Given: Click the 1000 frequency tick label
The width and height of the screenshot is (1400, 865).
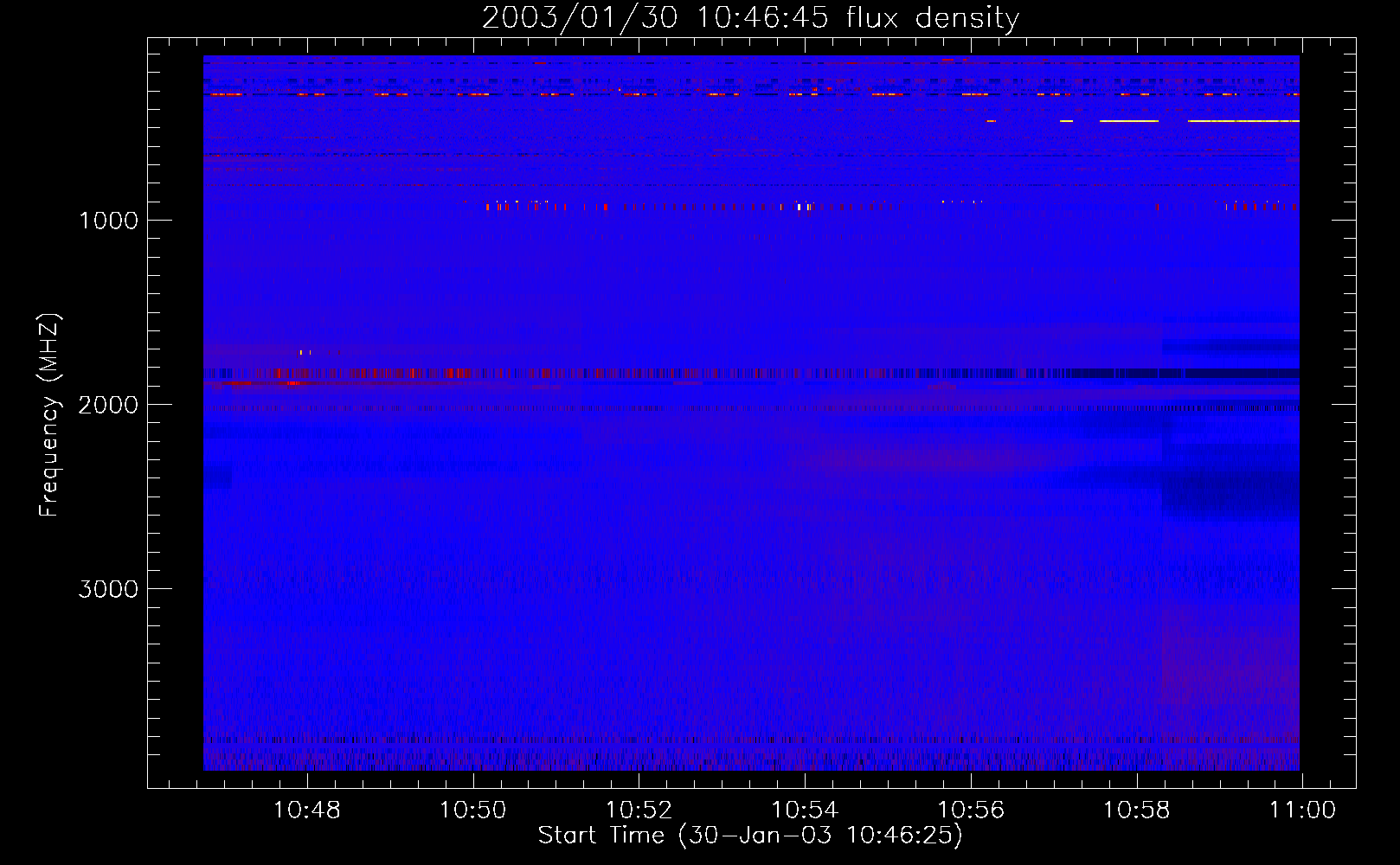Looking at the screenshot, I should pyautogui.click(x=108, y=221).
